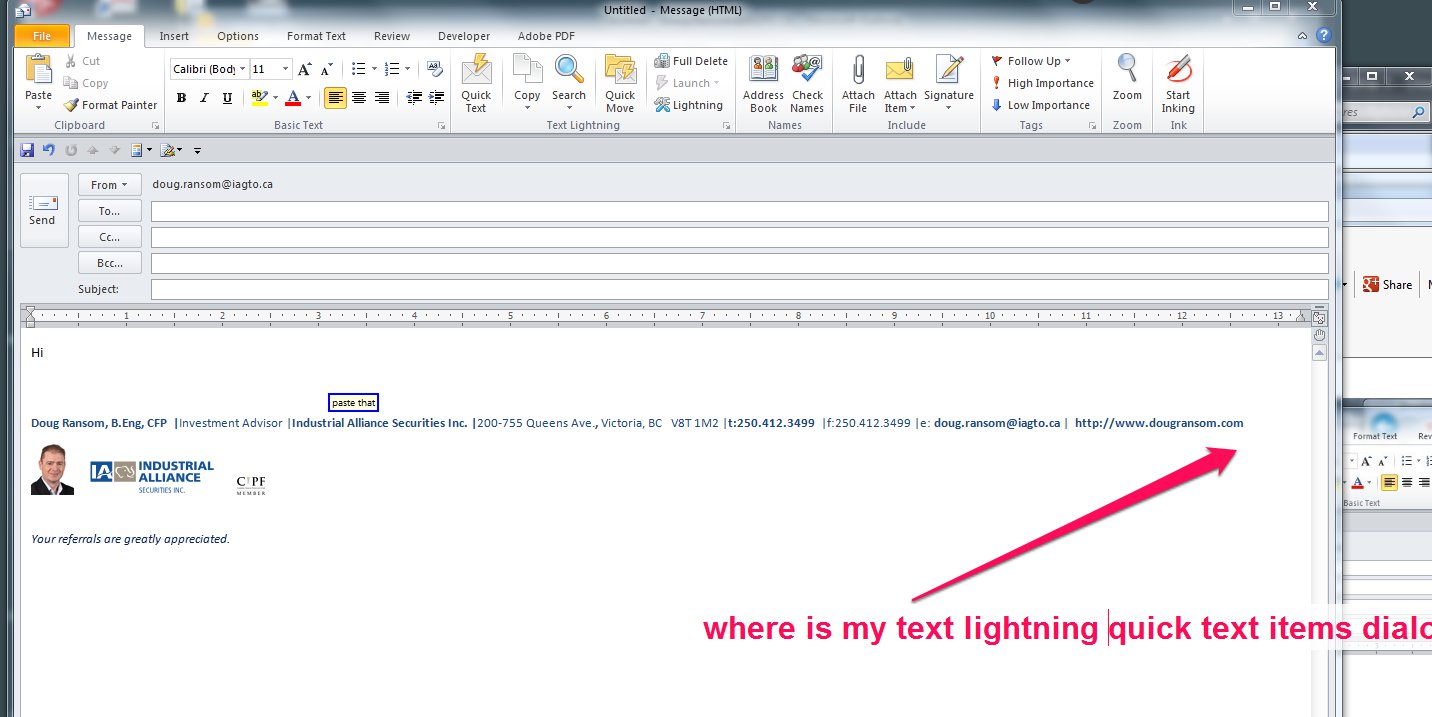Open the font size dropdown
1432x717 pixels.
[x=286, y=70]
